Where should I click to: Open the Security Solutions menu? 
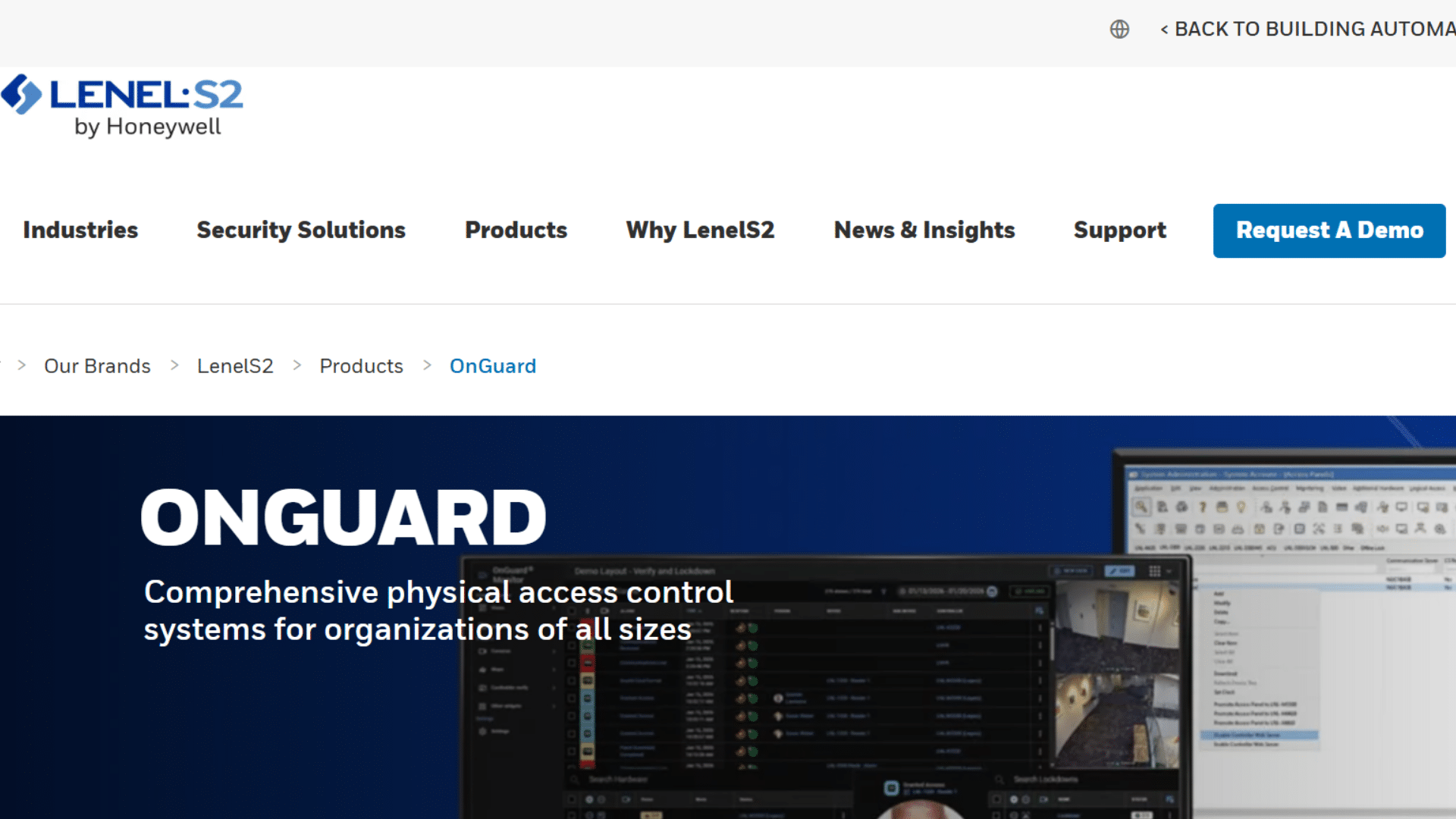301,230
